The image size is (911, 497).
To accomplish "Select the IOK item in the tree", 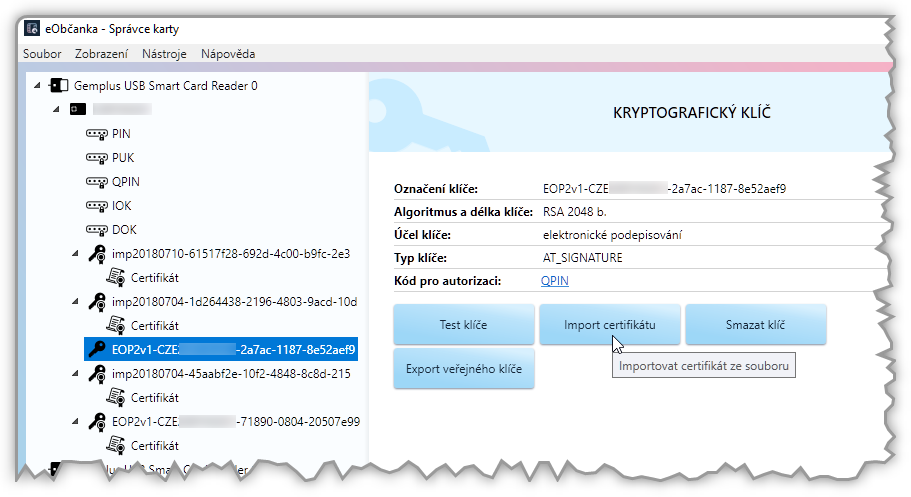I will [x=121, y=206].
